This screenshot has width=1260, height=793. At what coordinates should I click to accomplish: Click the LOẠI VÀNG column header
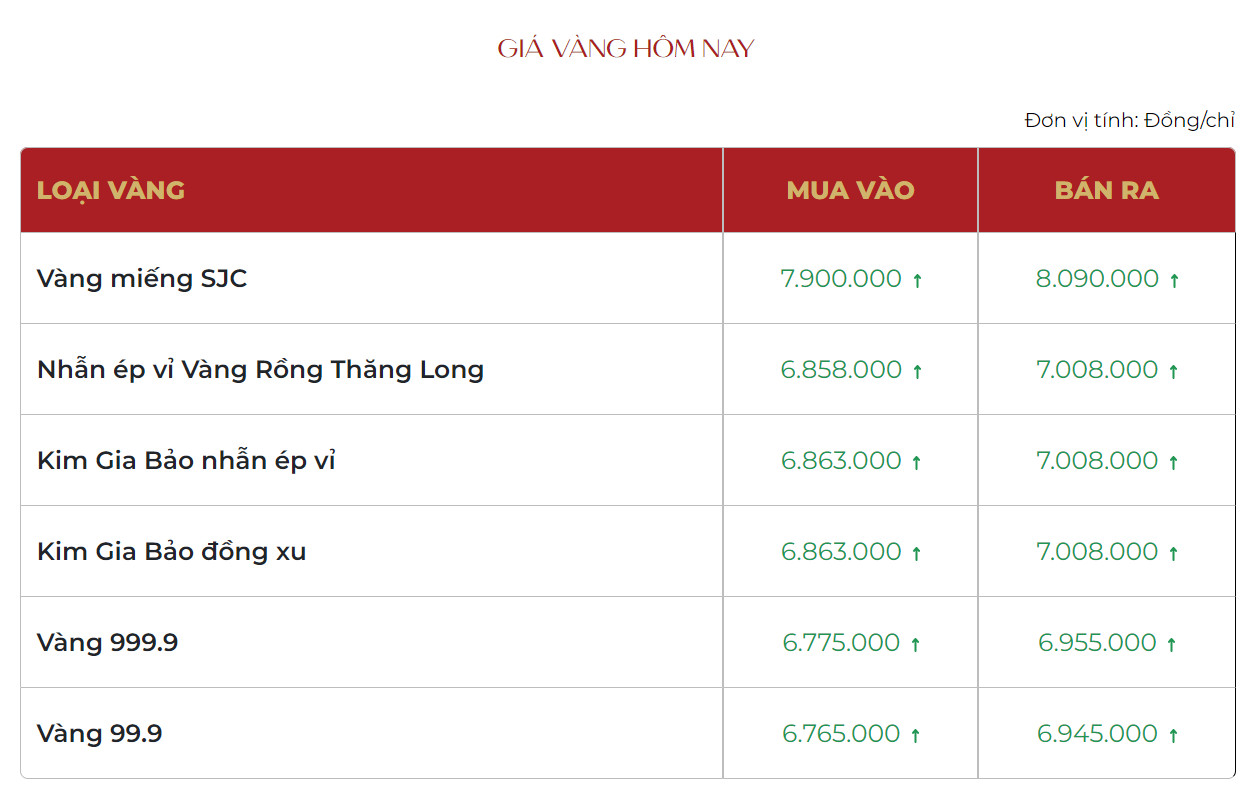point(111,190)
